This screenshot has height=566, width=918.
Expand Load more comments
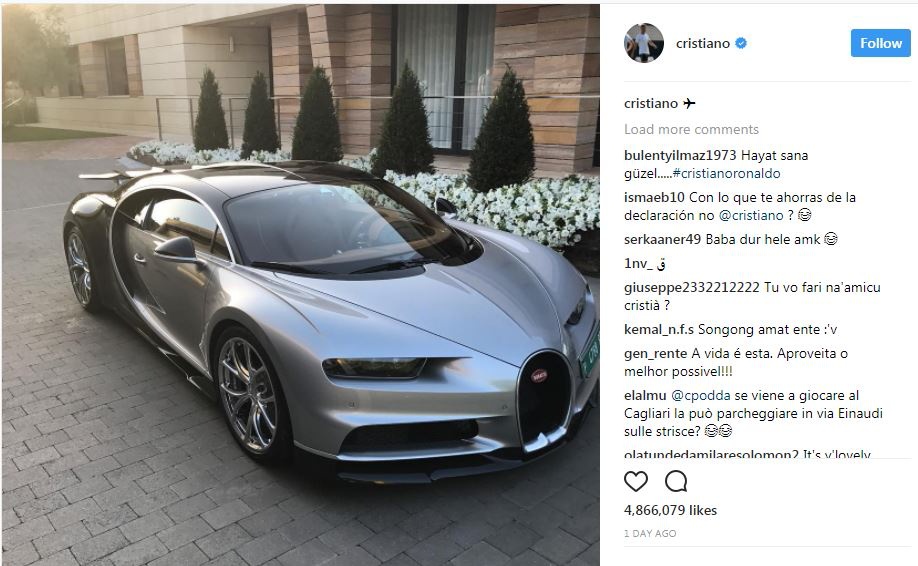point(691,129)
